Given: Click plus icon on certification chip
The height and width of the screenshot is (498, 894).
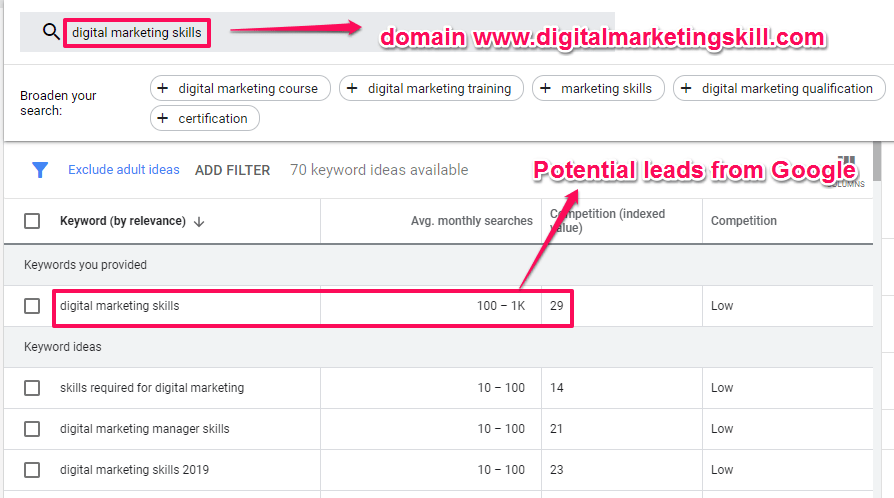Looking at the screenshot, I should 164,118.
